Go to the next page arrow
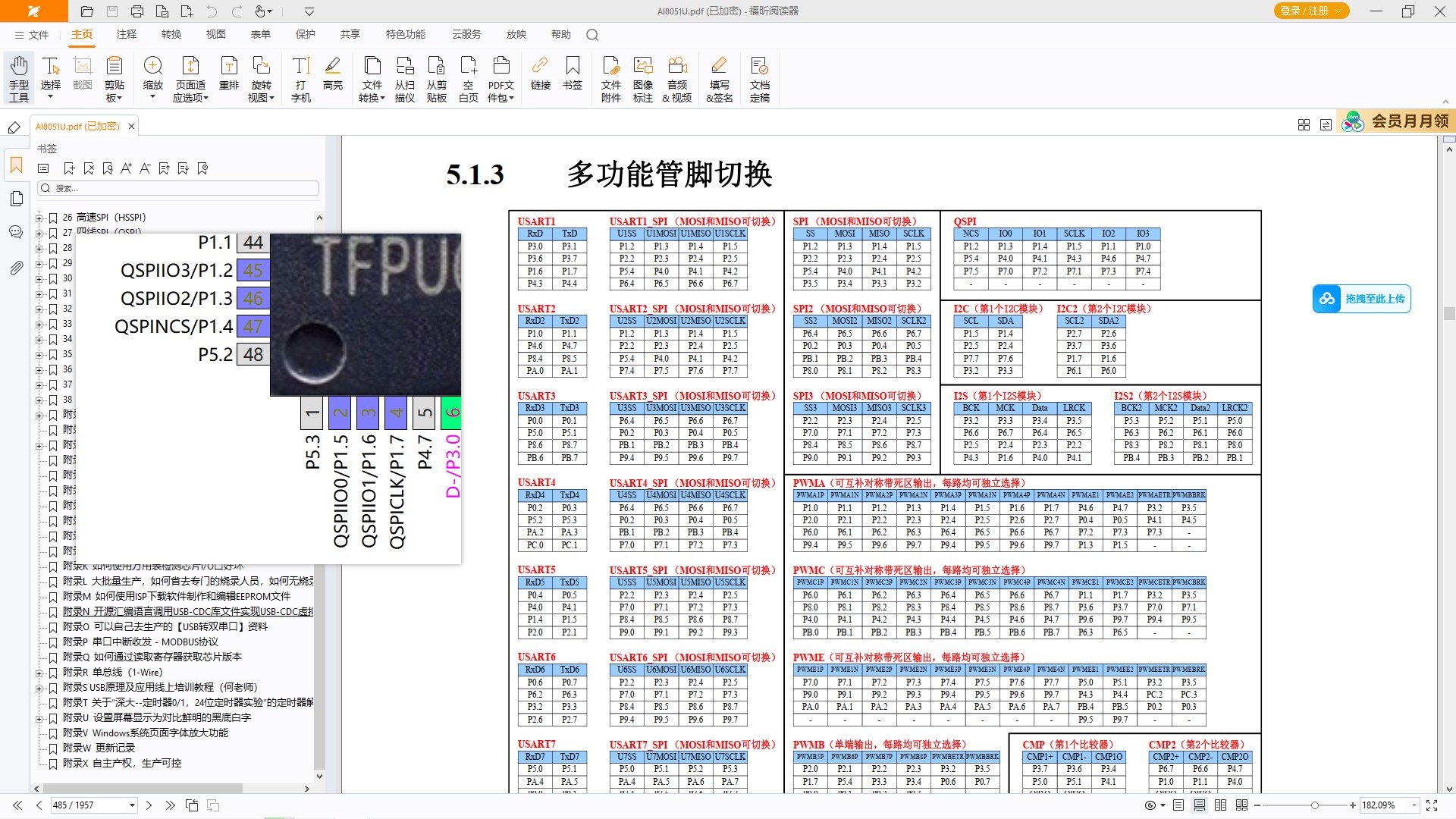1456x819 pixels. [x=149, y=805]
